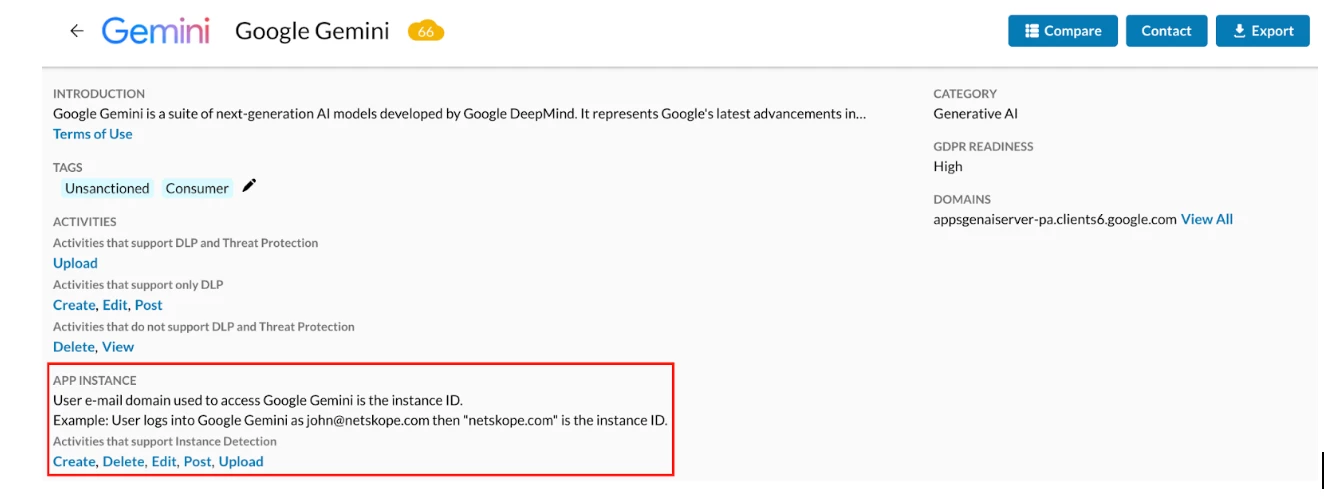Screen dimensions: 1324x496
Task: Open View All domains link
Action: pos(1207,219)
